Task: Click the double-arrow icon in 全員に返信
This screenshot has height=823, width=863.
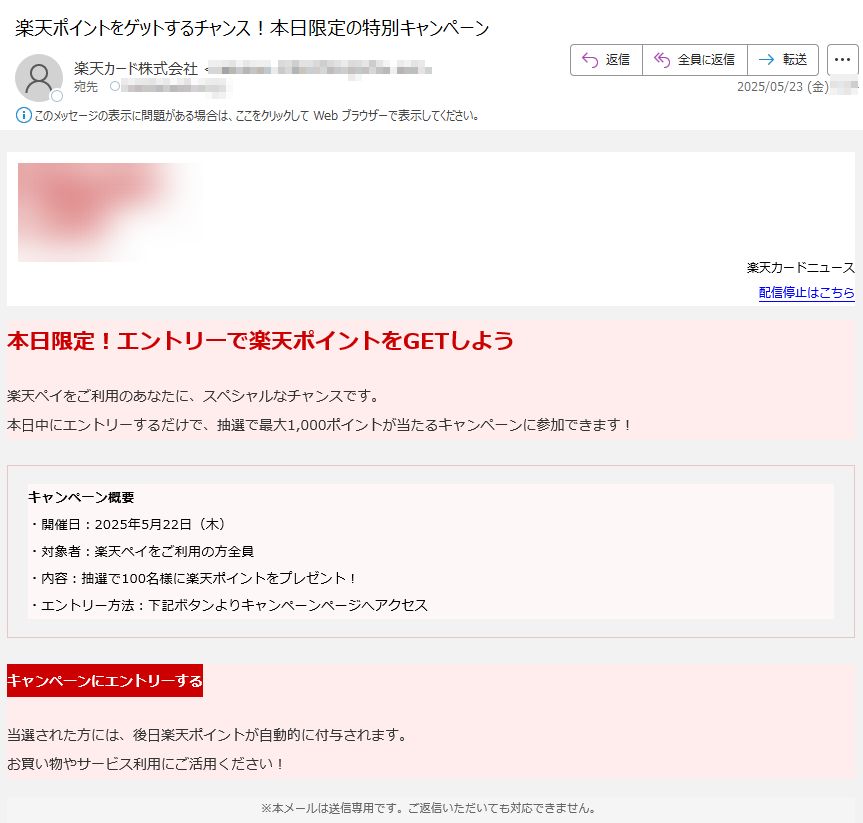Action: coord(662,59)
